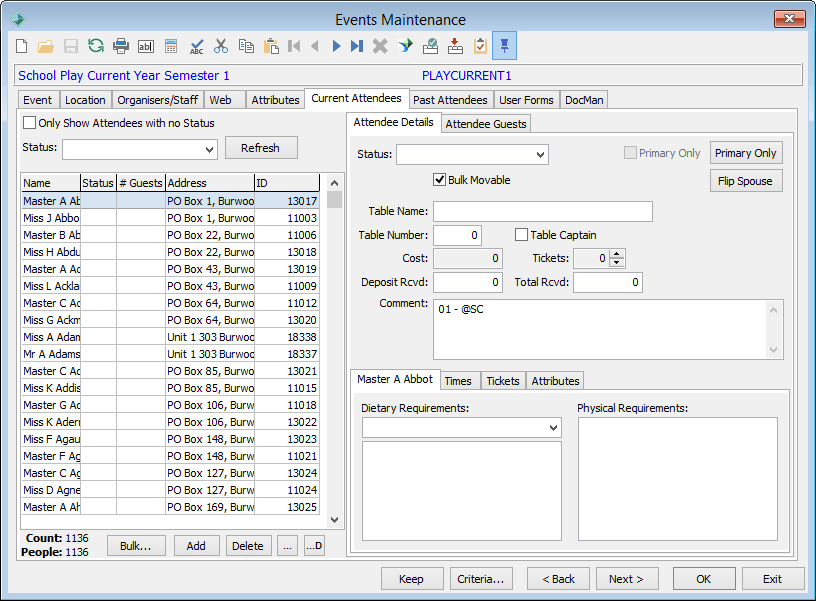The image size is (816, 601).
Task: Open the DocMan tab
Action: point(584,100)
